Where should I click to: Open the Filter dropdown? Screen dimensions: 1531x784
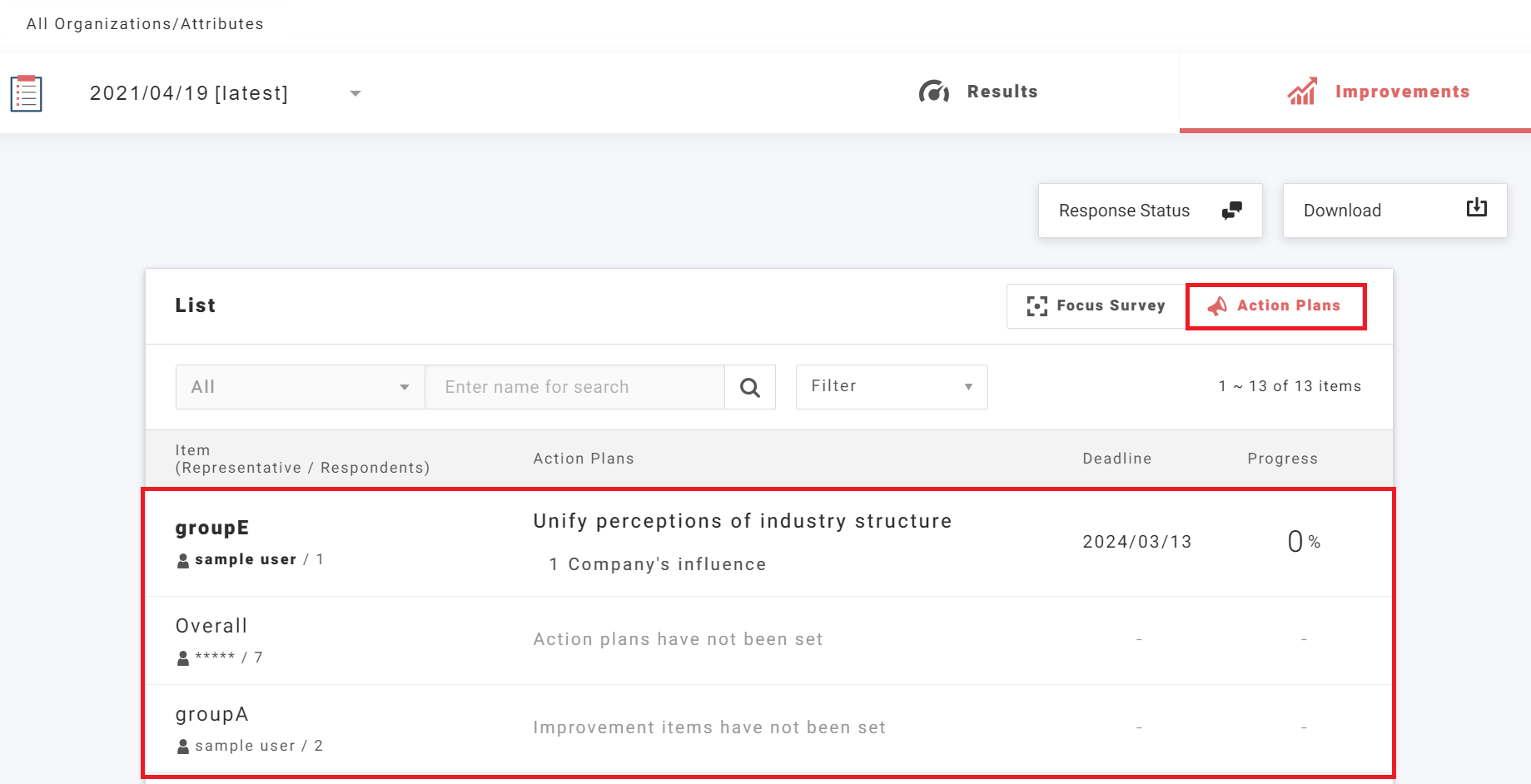click(891, 387)
